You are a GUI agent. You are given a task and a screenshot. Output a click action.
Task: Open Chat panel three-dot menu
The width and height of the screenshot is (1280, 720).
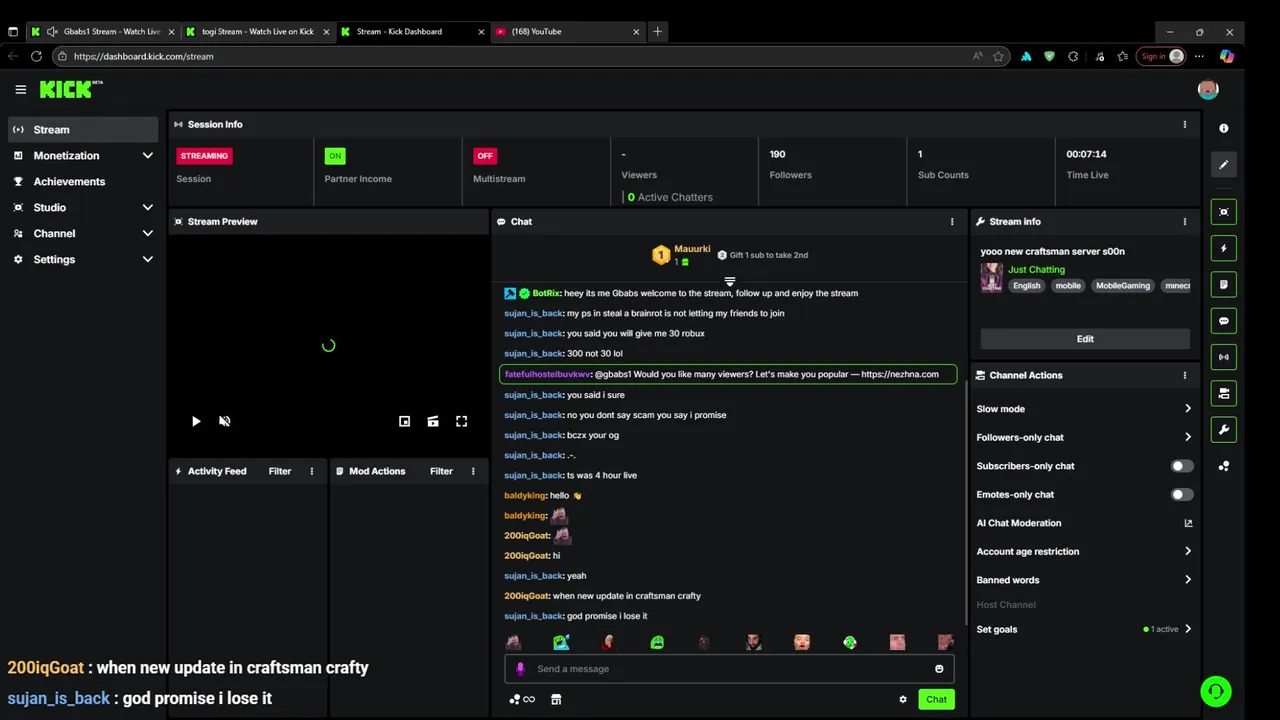point(952,221)
